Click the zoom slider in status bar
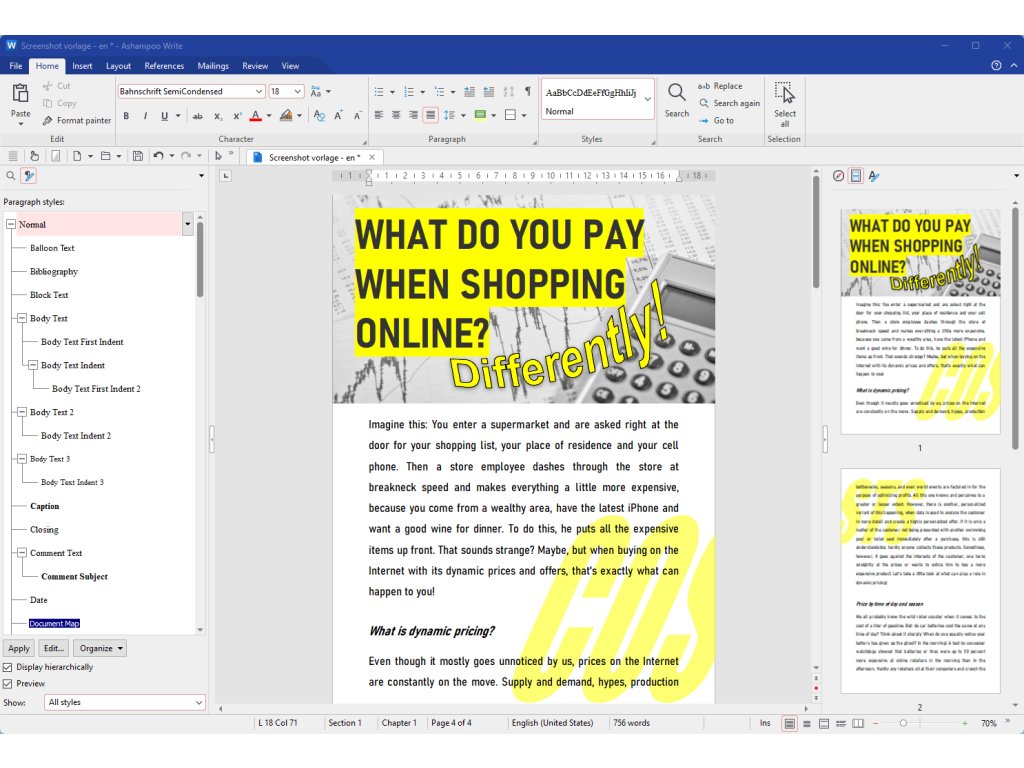Image resolution: width=1024 pixels, height=768 pixels. coord(903,723)
